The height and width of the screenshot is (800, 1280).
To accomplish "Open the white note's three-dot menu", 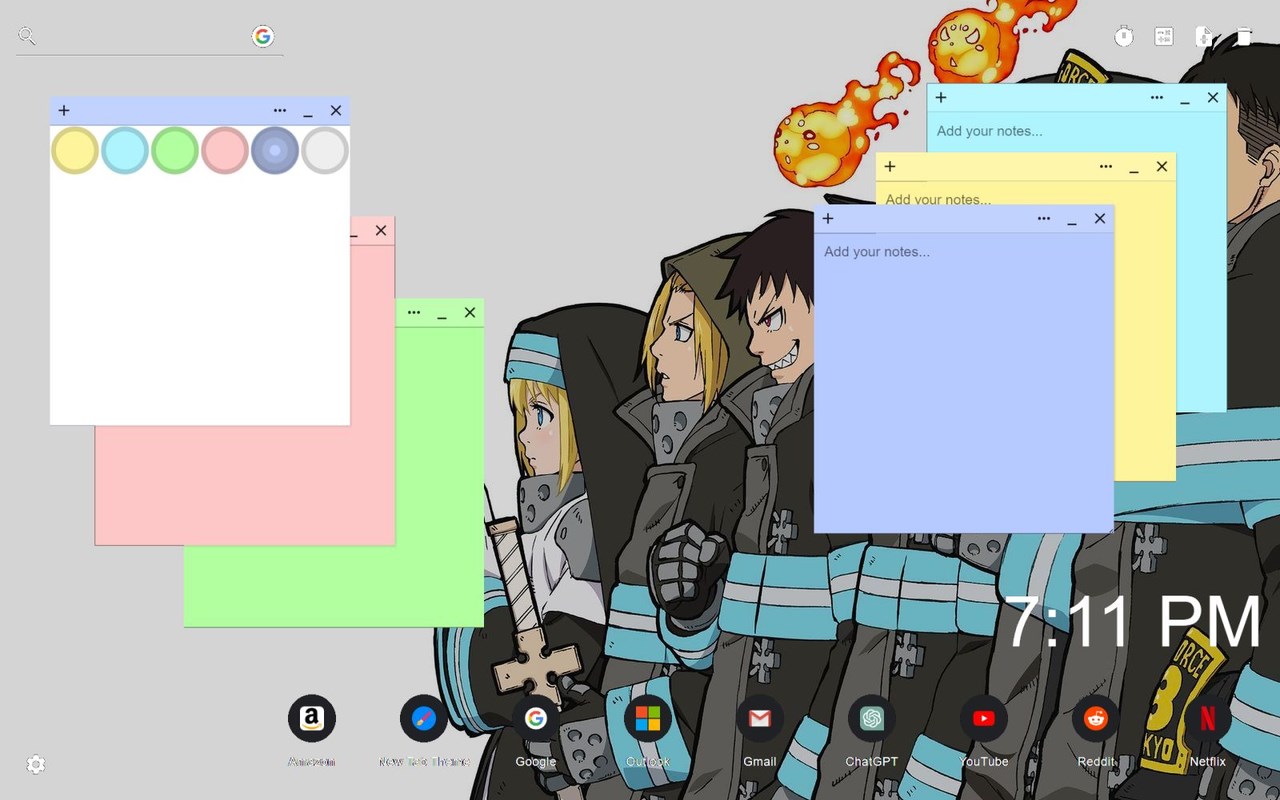I will pyautogui.click(x=280, y=111).
